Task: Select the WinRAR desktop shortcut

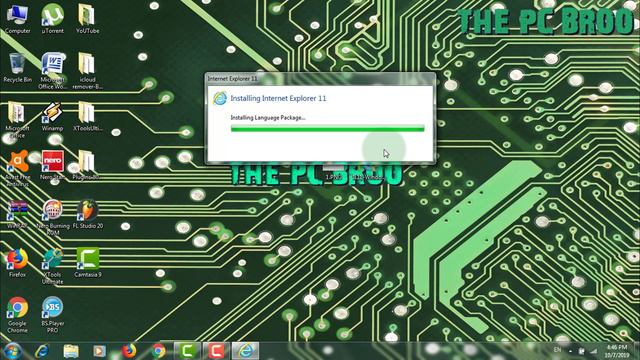Action: [x=17, y=214]
